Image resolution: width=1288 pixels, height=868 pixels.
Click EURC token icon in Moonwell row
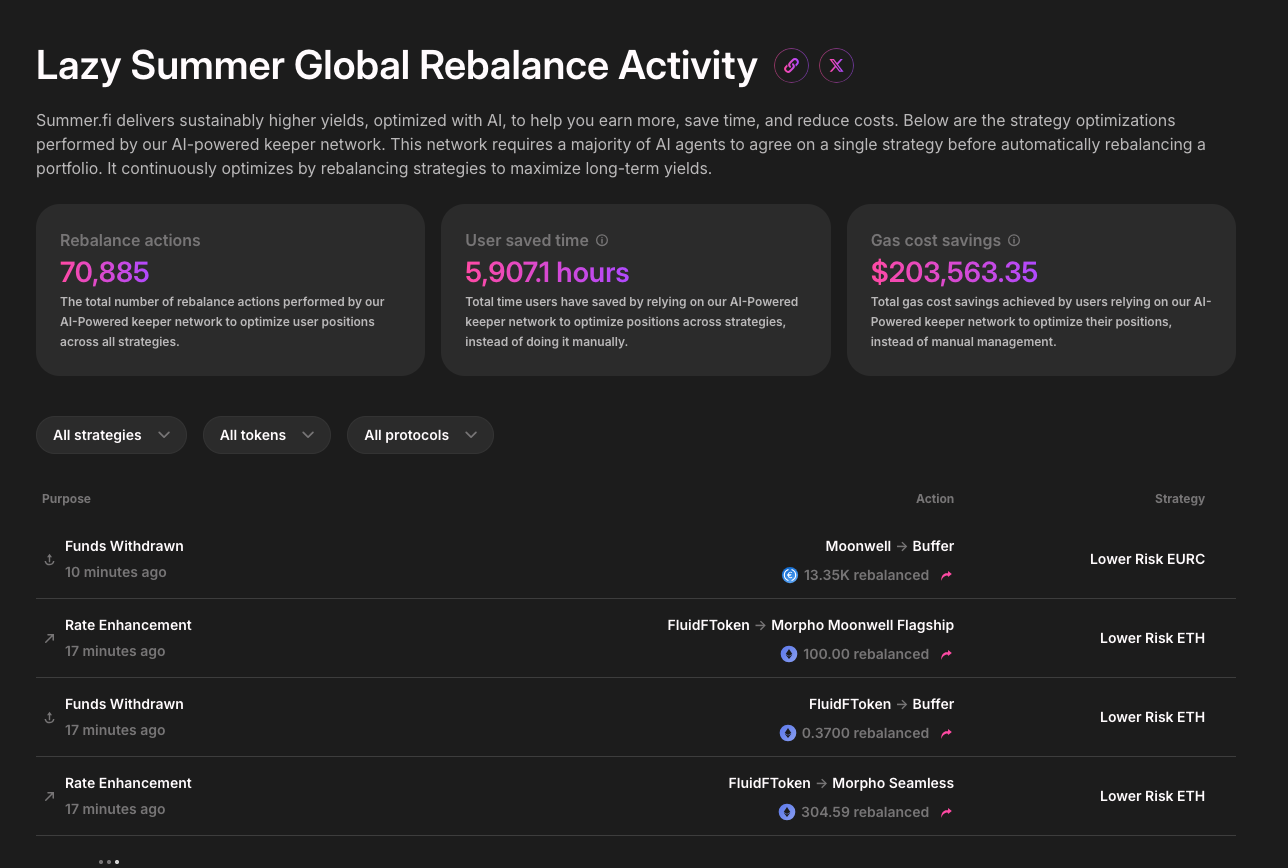(789, 575)
